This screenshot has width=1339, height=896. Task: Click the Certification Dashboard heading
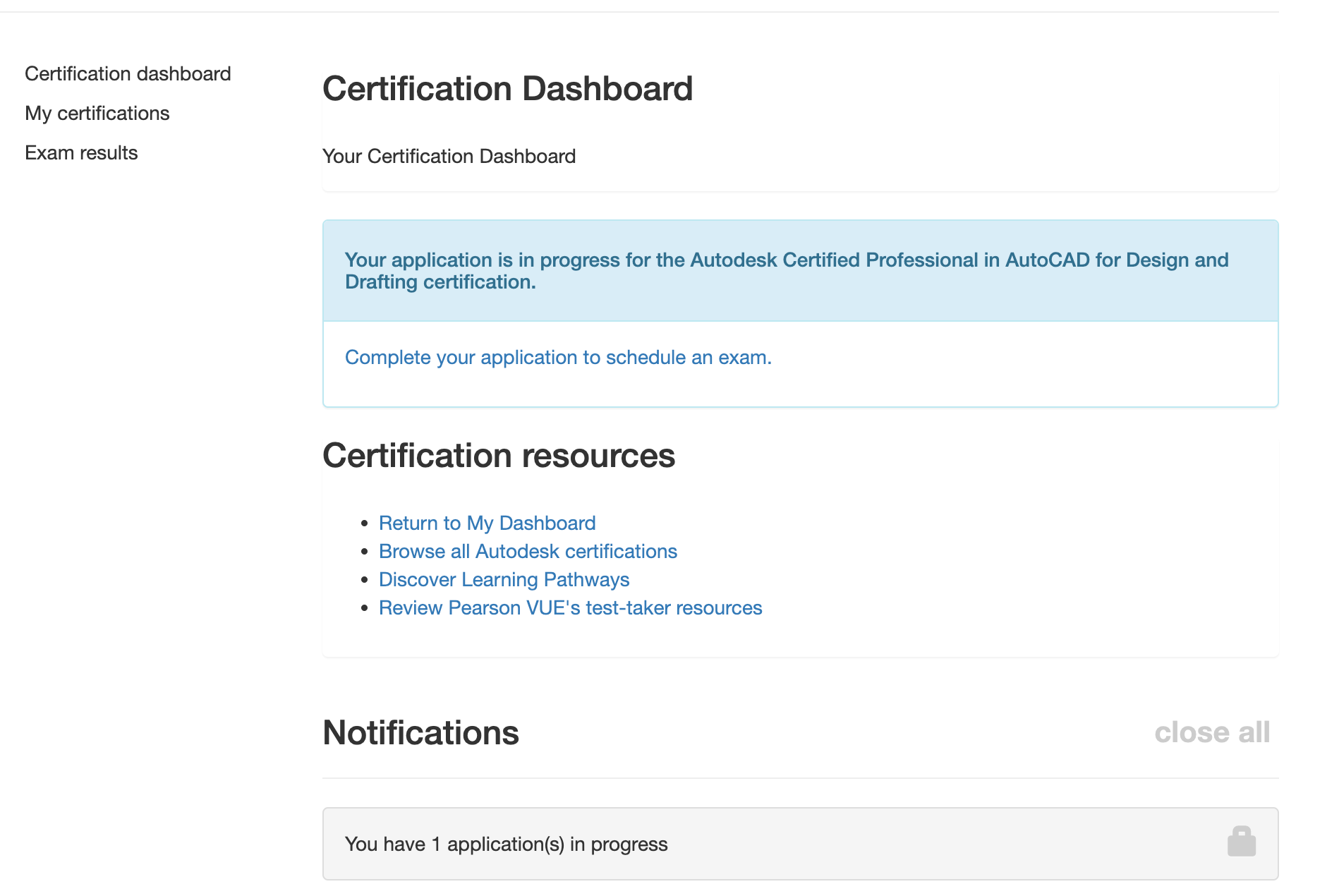click(508, 88)
